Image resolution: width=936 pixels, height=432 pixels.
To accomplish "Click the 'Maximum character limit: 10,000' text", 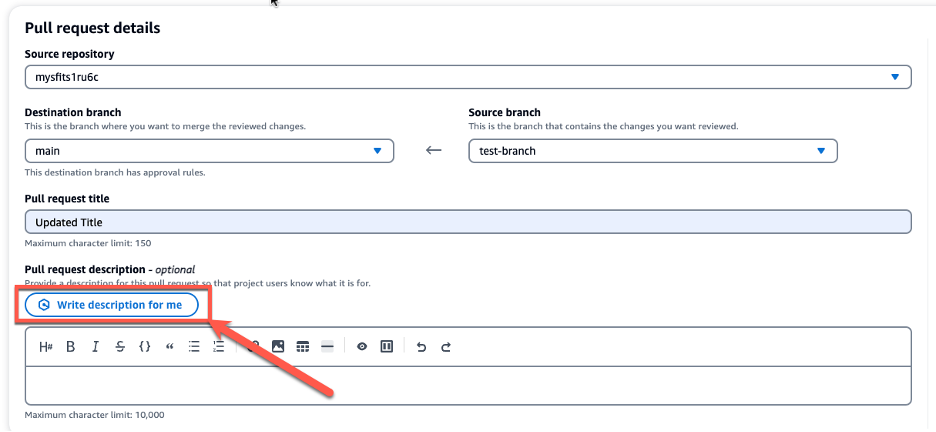I will pyautogui.click(x=94, y=415).
